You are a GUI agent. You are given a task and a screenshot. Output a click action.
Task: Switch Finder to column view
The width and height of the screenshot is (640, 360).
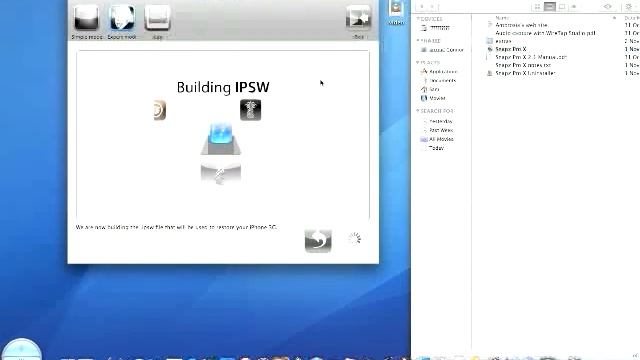point(562,7)
